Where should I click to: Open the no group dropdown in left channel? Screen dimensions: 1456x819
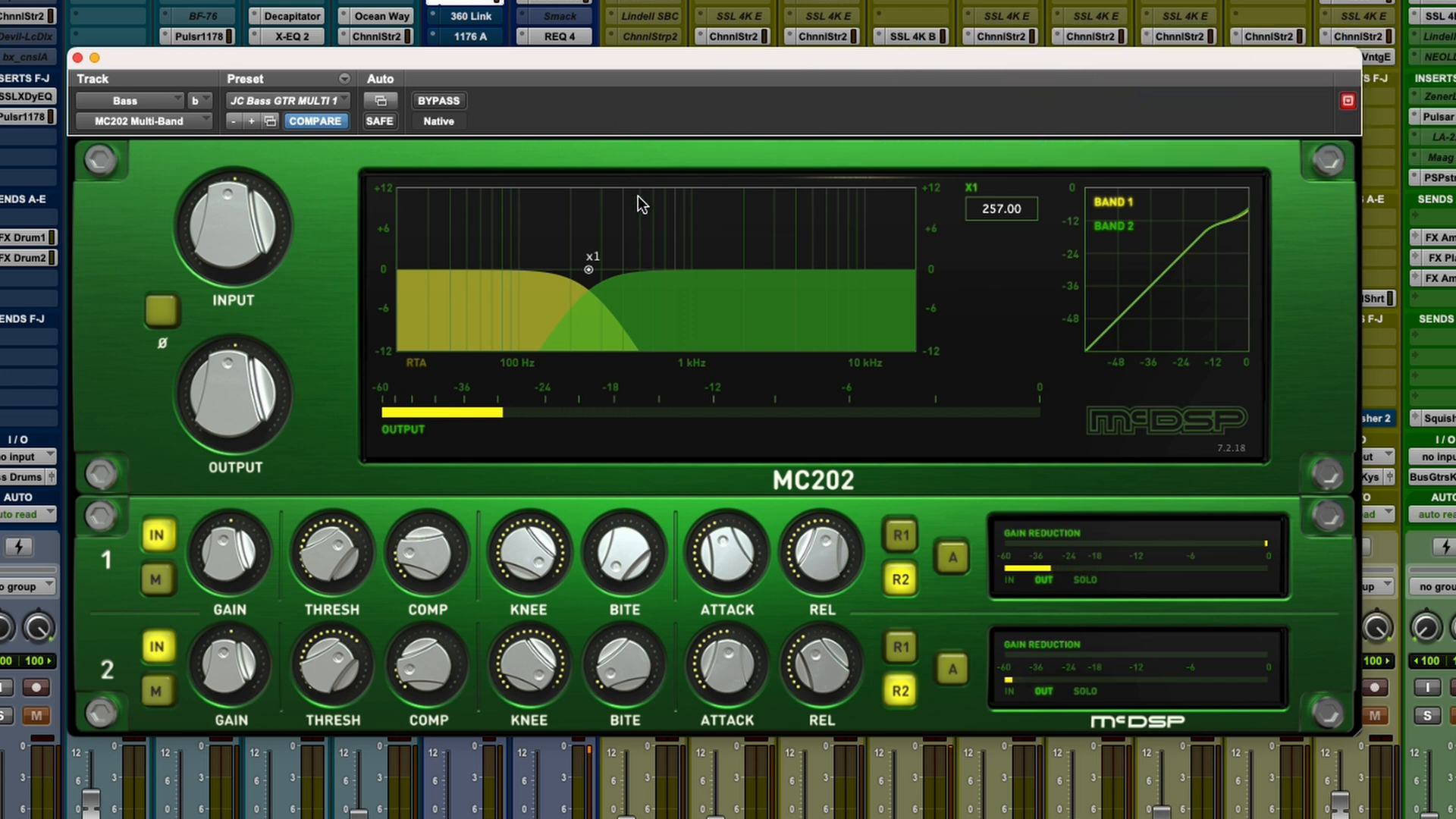[28, 587]
